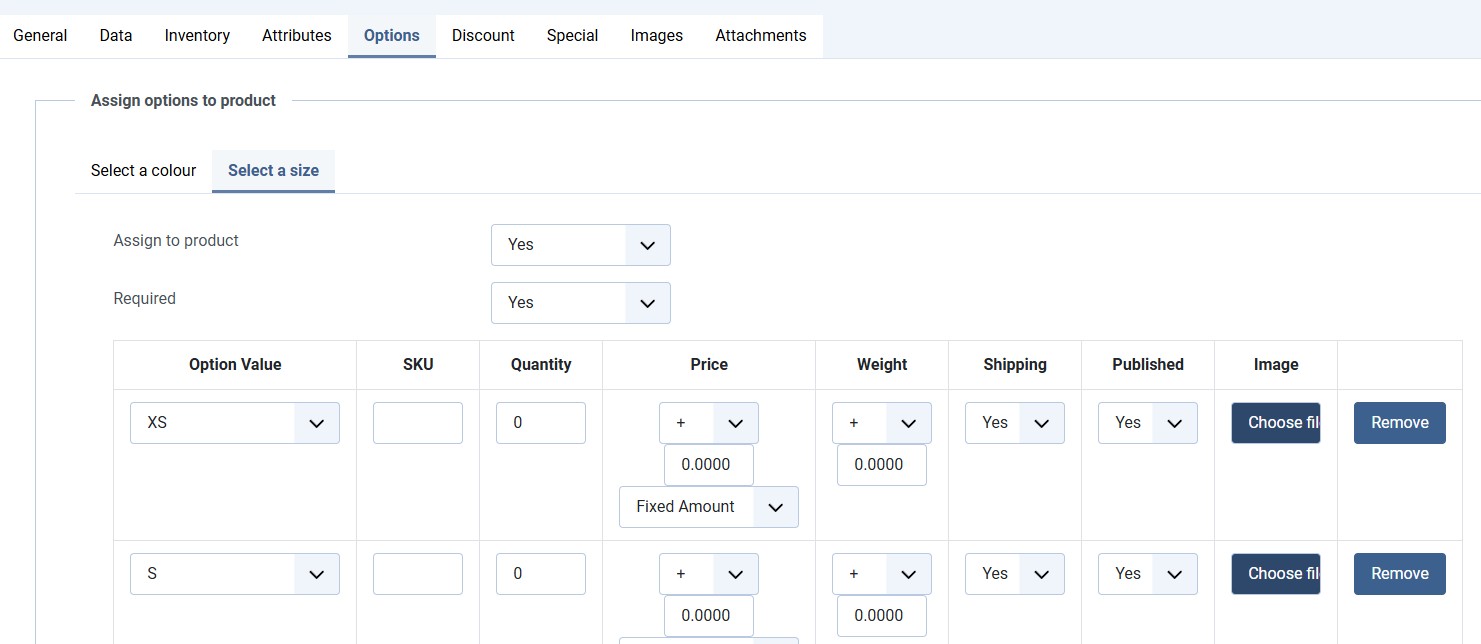The image size is (1481, 644).
Task: Click price amount field in XS row
Action: (708, 465)
